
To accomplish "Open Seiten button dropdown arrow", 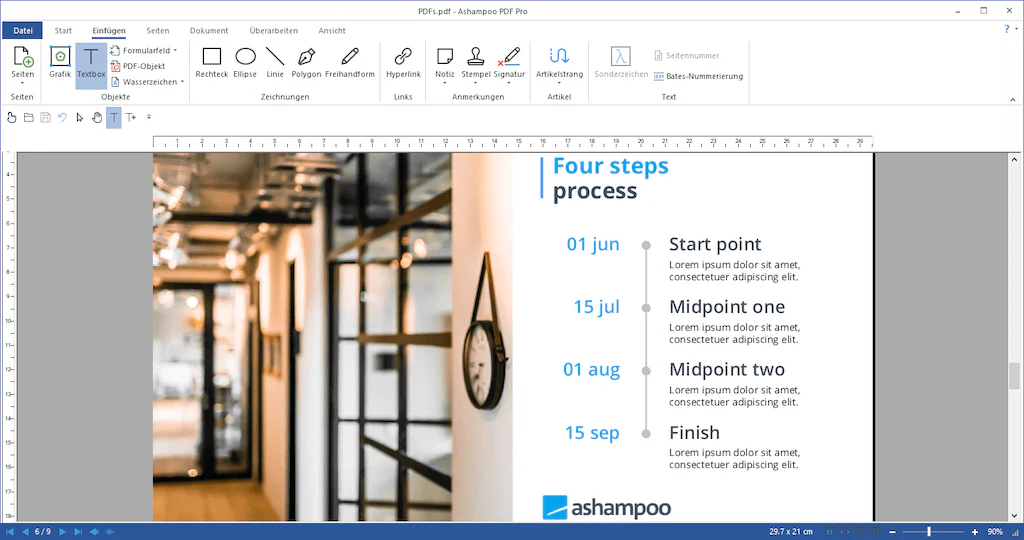I will 23,83.
